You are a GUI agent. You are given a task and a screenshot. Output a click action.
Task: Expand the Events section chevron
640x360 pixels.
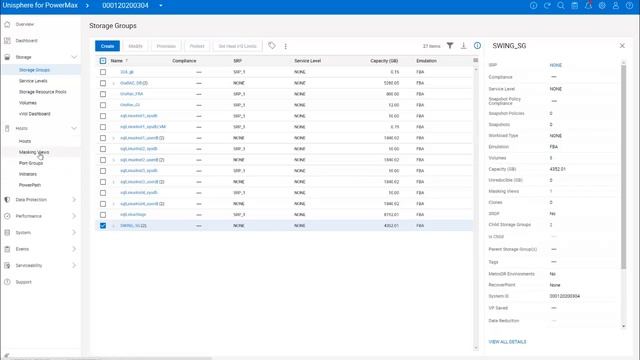tap(74, 249)
